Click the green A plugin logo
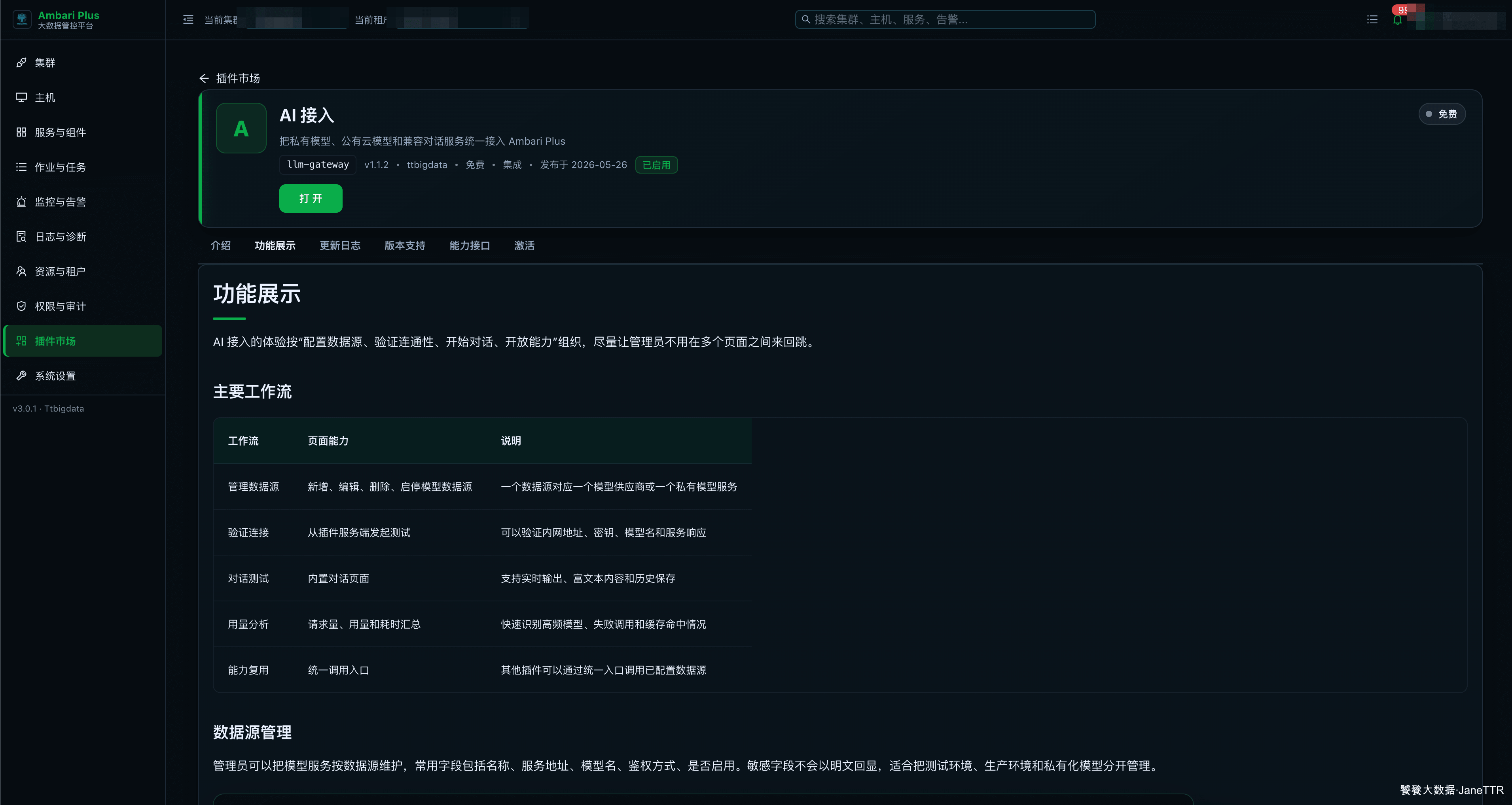Viewport: 1512px width, 805px height. pos(241,128)
